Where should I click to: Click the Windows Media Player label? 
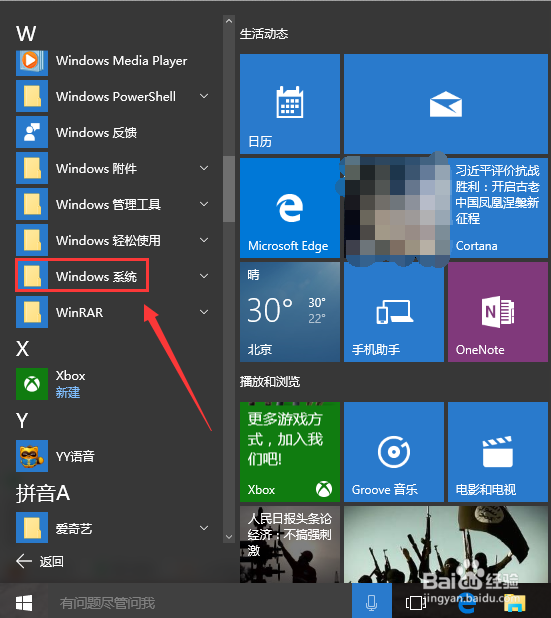pos(121,61)
